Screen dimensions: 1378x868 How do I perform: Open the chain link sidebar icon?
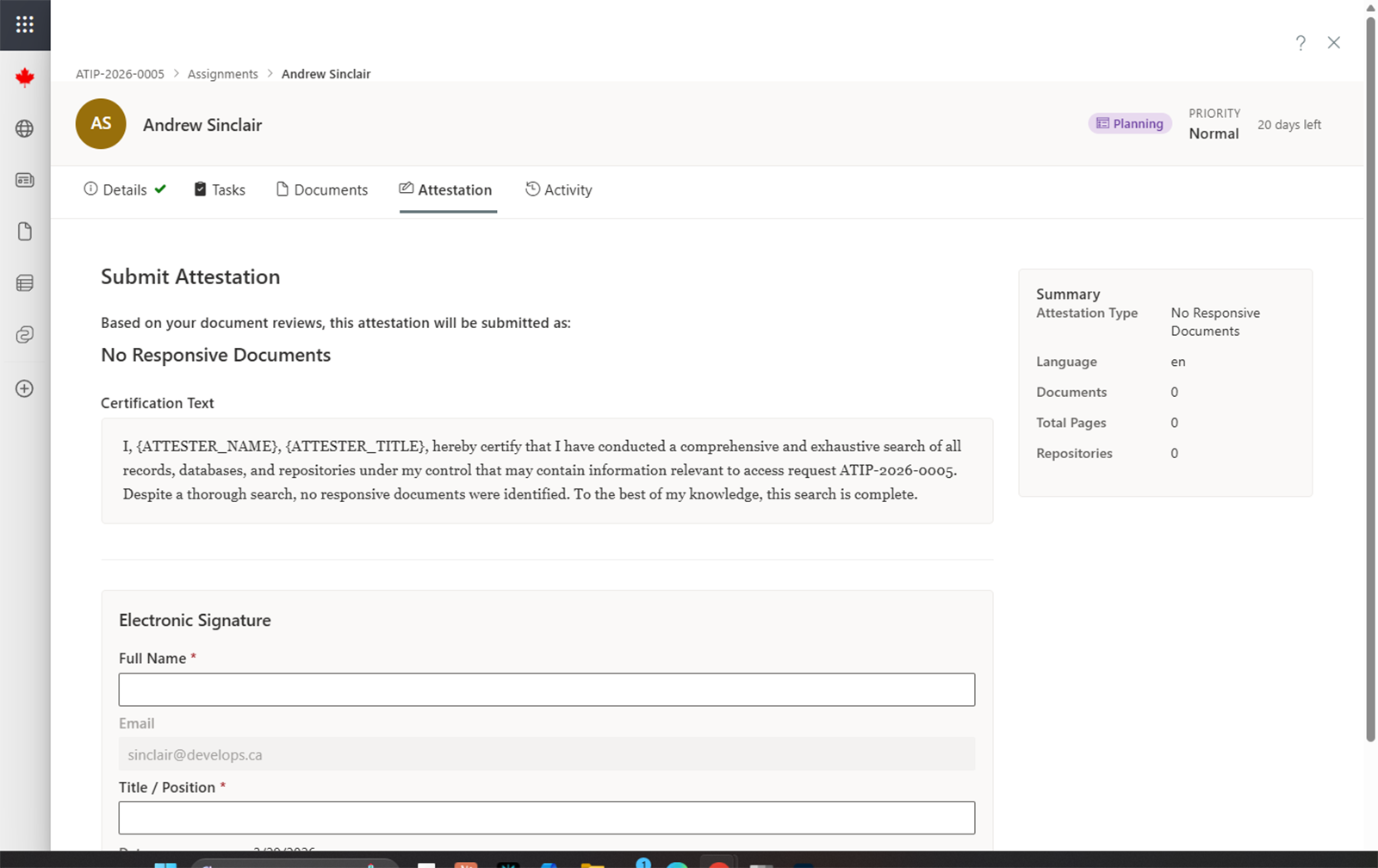tap(25, 335)
